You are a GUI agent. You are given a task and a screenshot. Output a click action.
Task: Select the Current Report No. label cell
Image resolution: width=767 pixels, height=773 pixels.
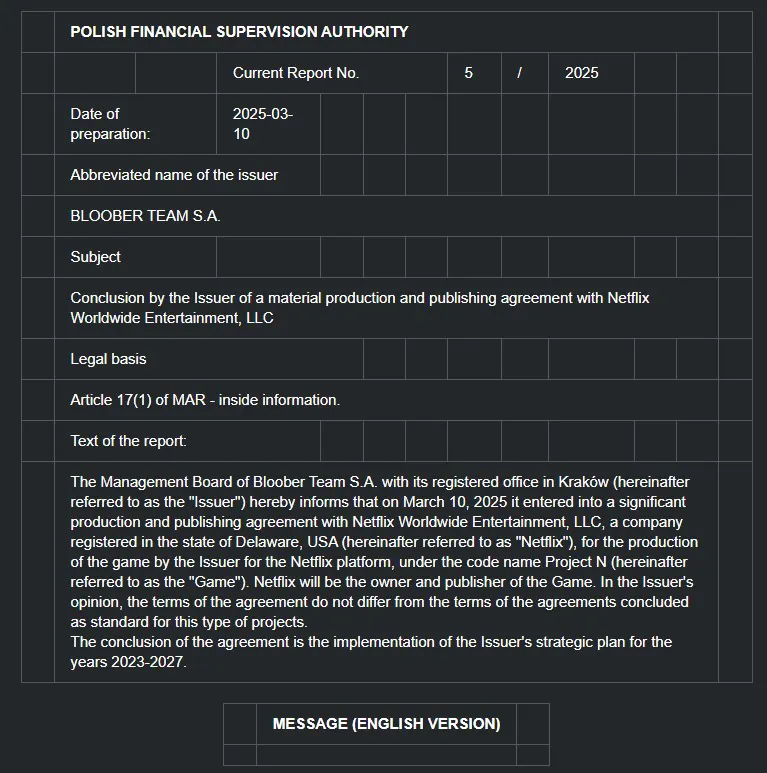click(332, 73)
